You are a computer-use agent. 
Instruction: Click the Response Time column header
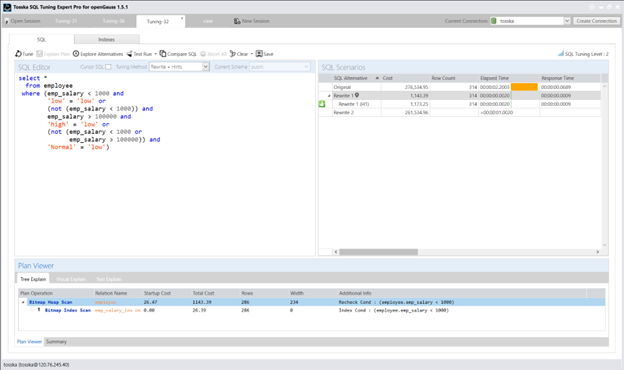pyautogui.click(x=570, y=78)
